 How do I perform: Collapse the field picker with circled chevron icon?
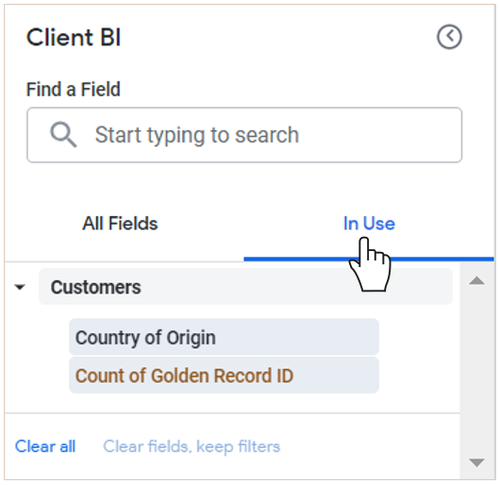click(x=449, y=37)
